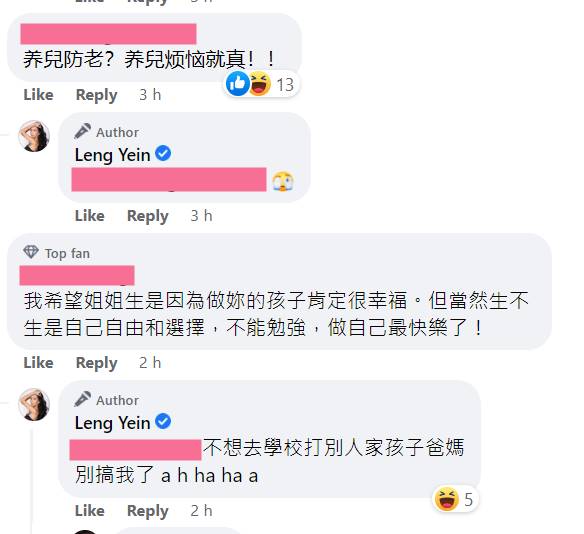This screenshot has height=534, width=584.
Task: Open Leng Yein profile name in first reply
Action: 112,155
